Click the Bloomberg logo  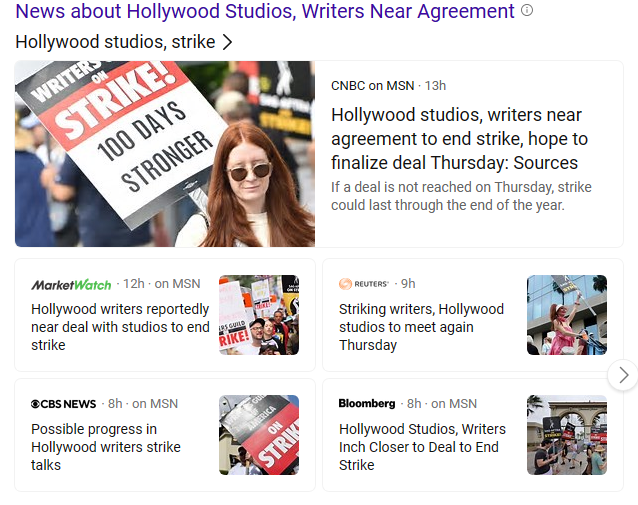(367, 404)
